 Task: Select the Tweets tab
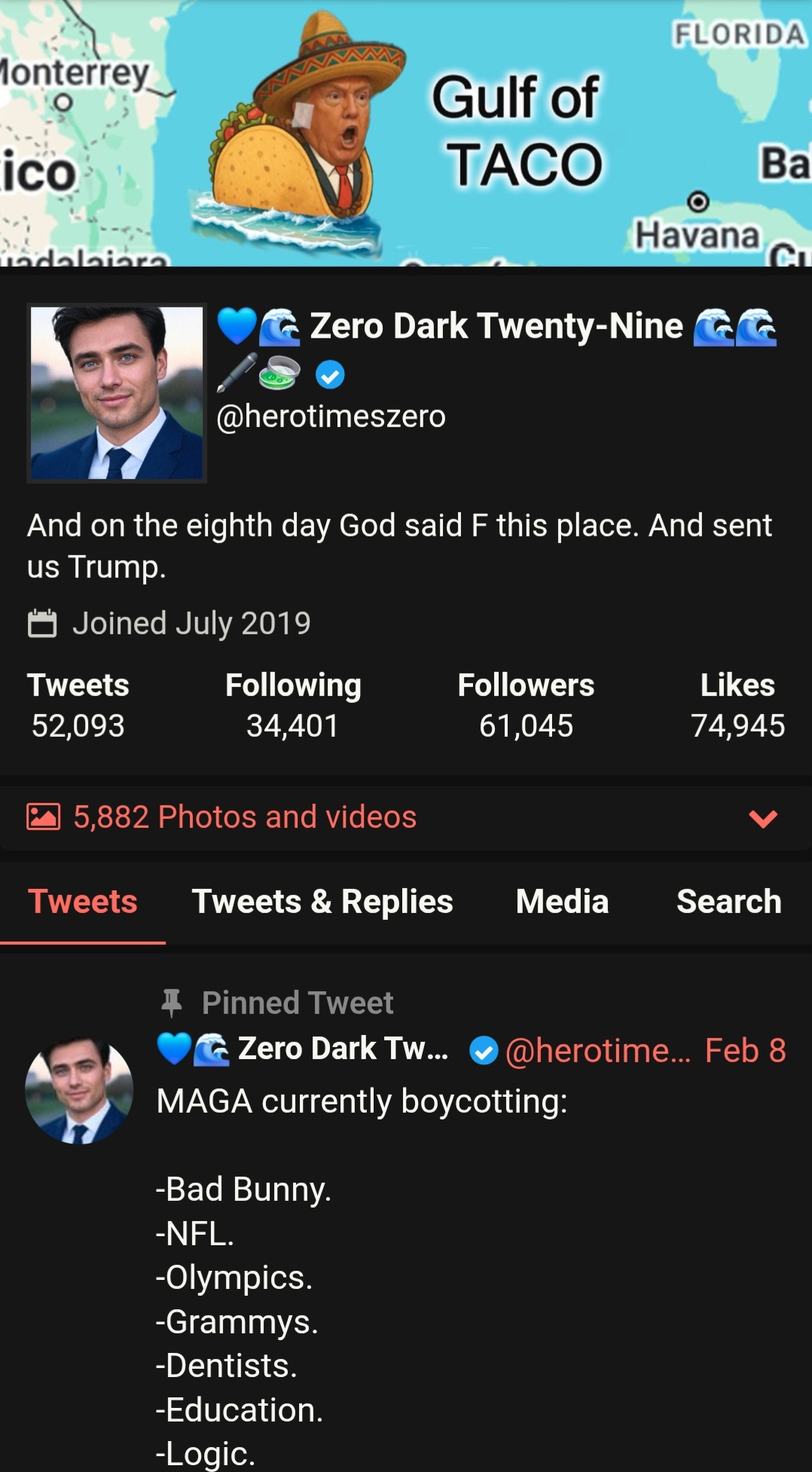(x=83, y=901)
